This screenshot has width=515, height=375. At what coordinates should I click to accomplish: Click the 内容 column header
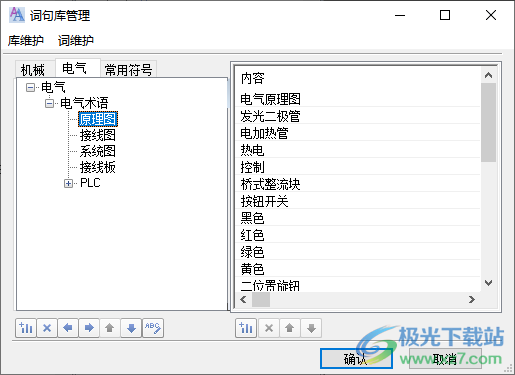(253, 78)
